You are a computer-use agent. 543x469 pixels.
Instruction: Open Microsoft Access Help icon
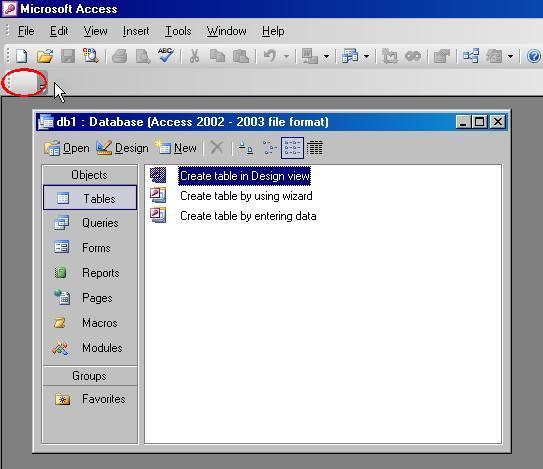pyautogui.click(x=534, y=56)
